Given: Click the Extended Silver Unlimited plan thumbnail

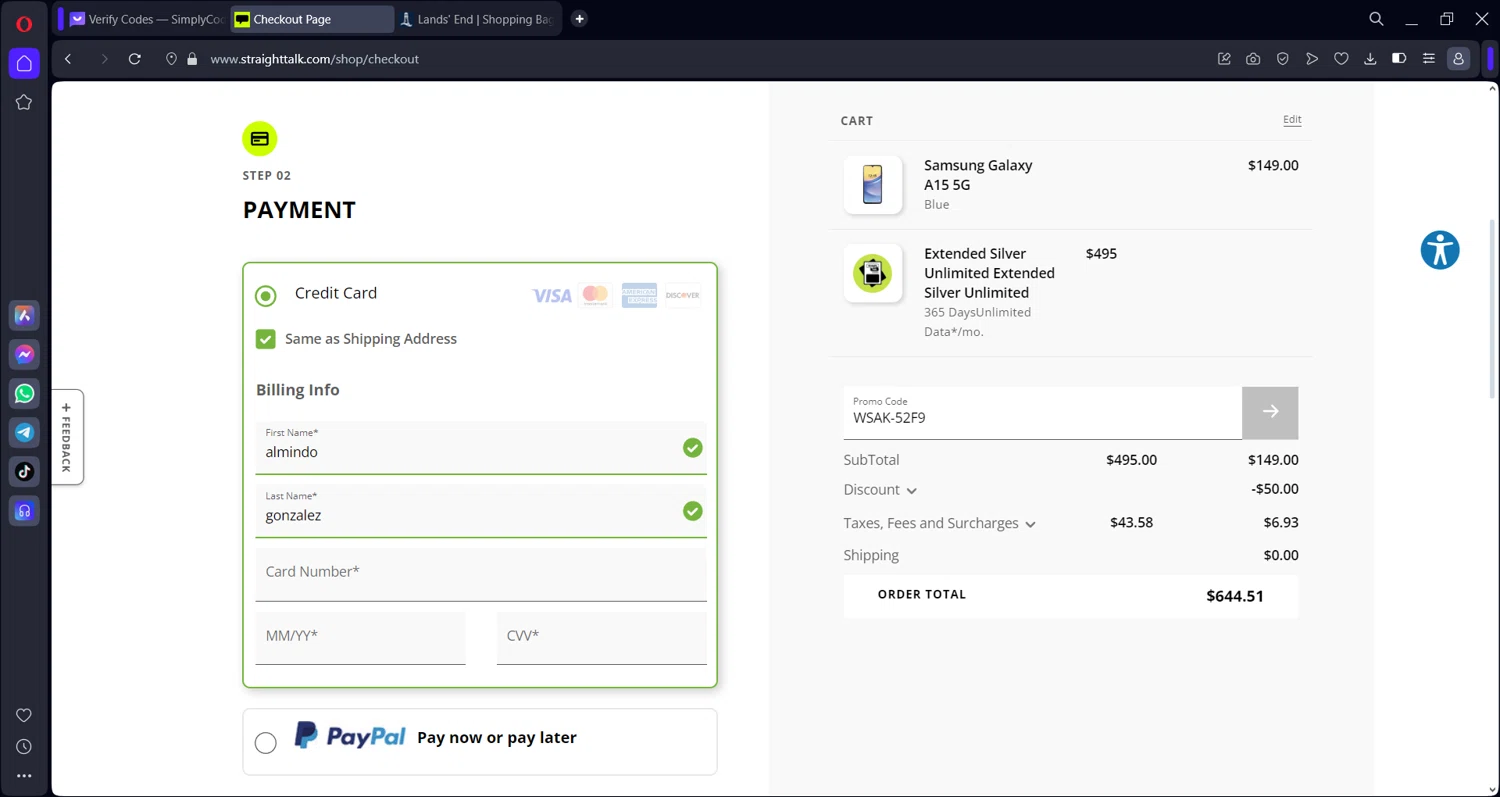Looking at the screenshot, I should pos(873,273).
